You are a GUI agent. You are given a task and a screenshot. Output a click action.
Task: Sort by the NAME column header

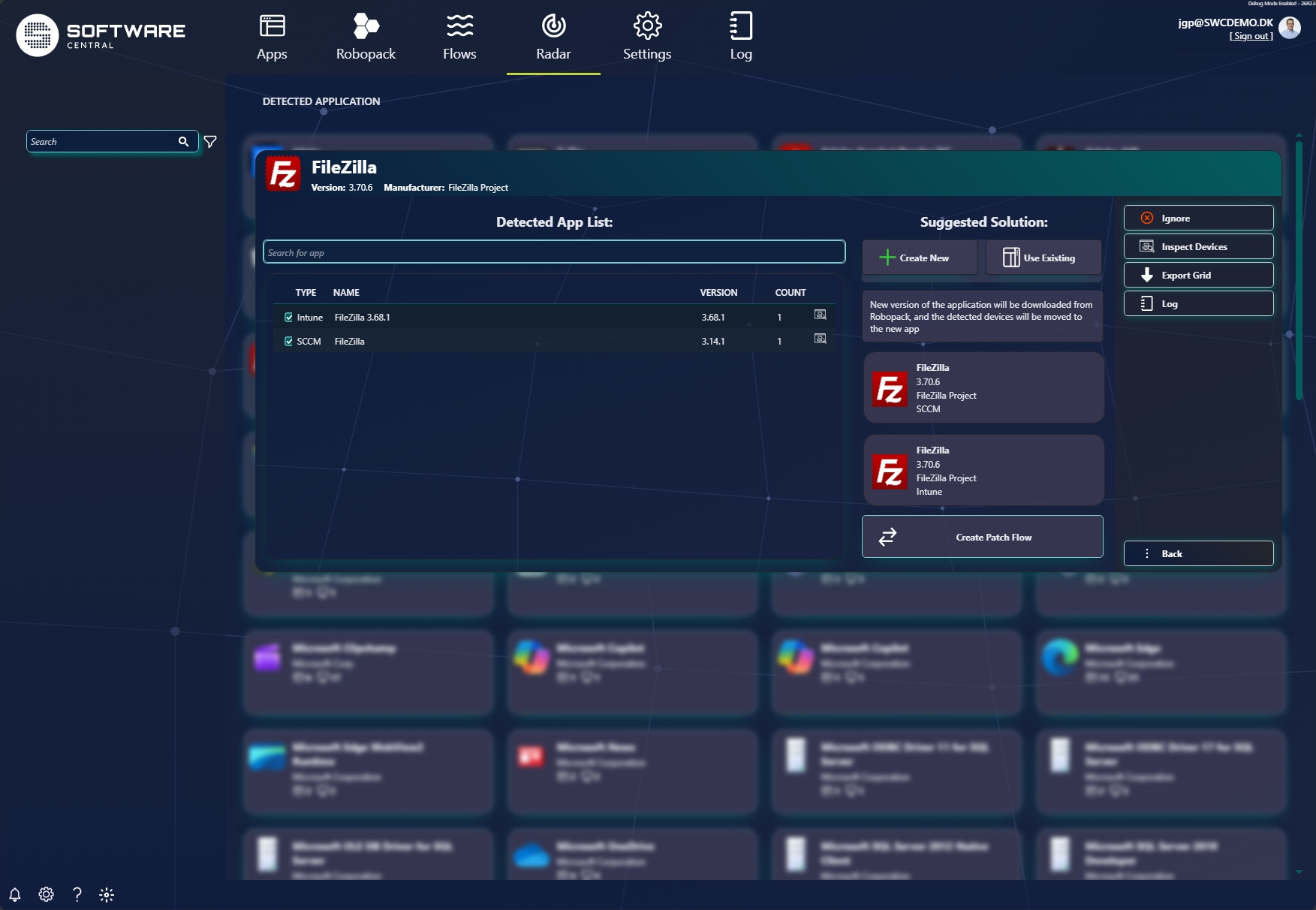[x=346, y=293]
